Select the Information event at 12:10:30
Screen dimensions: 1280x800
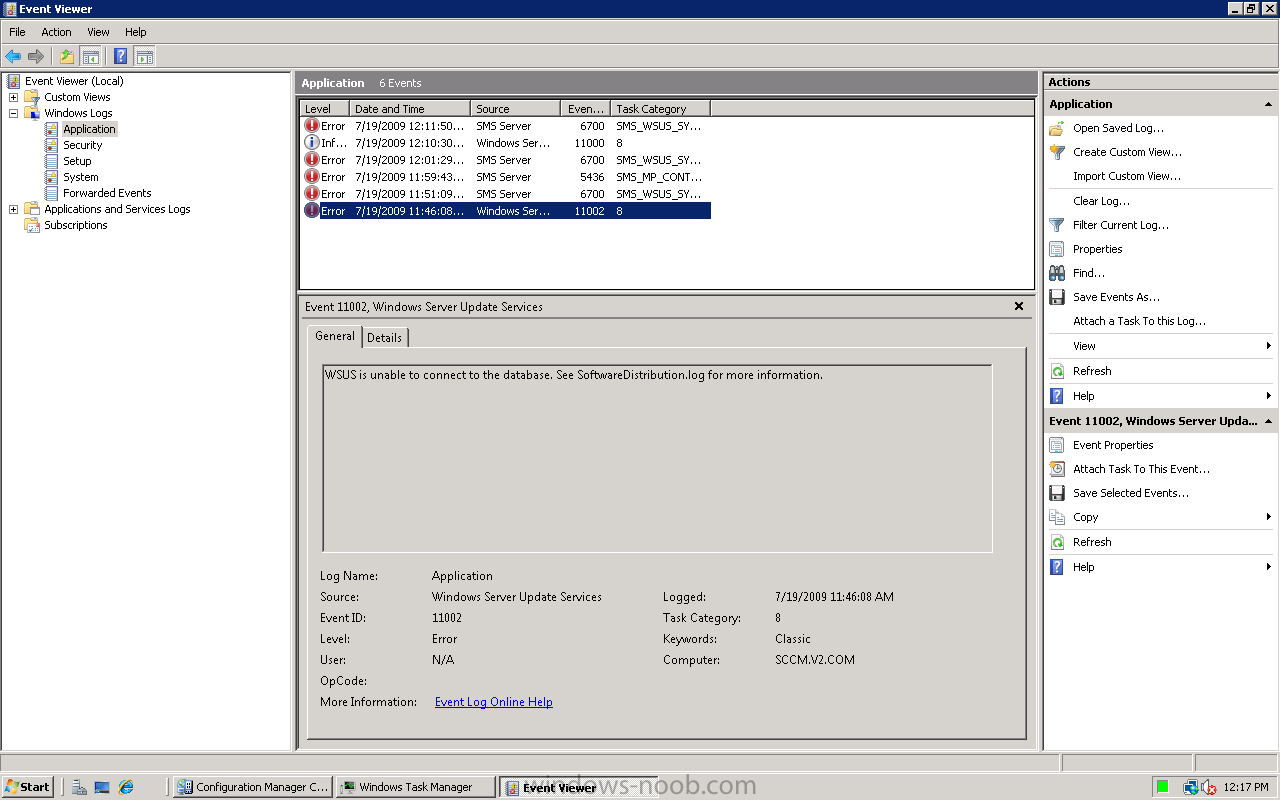[506, 143]
